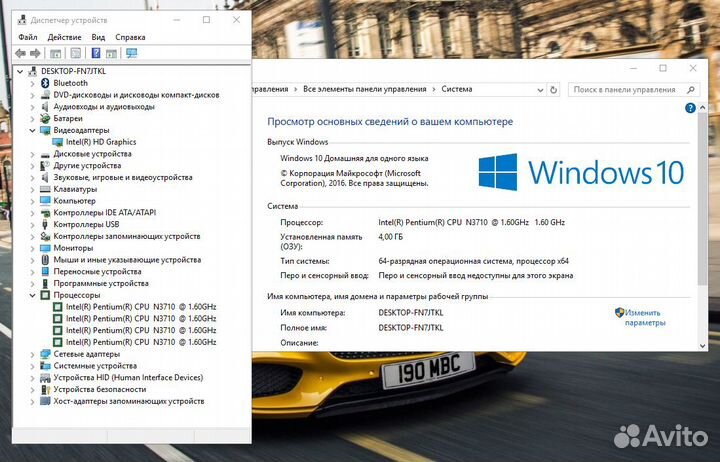Select the Устройства безопасности icon
This screenshot has width=720, height=462.
tap(45, 389)
